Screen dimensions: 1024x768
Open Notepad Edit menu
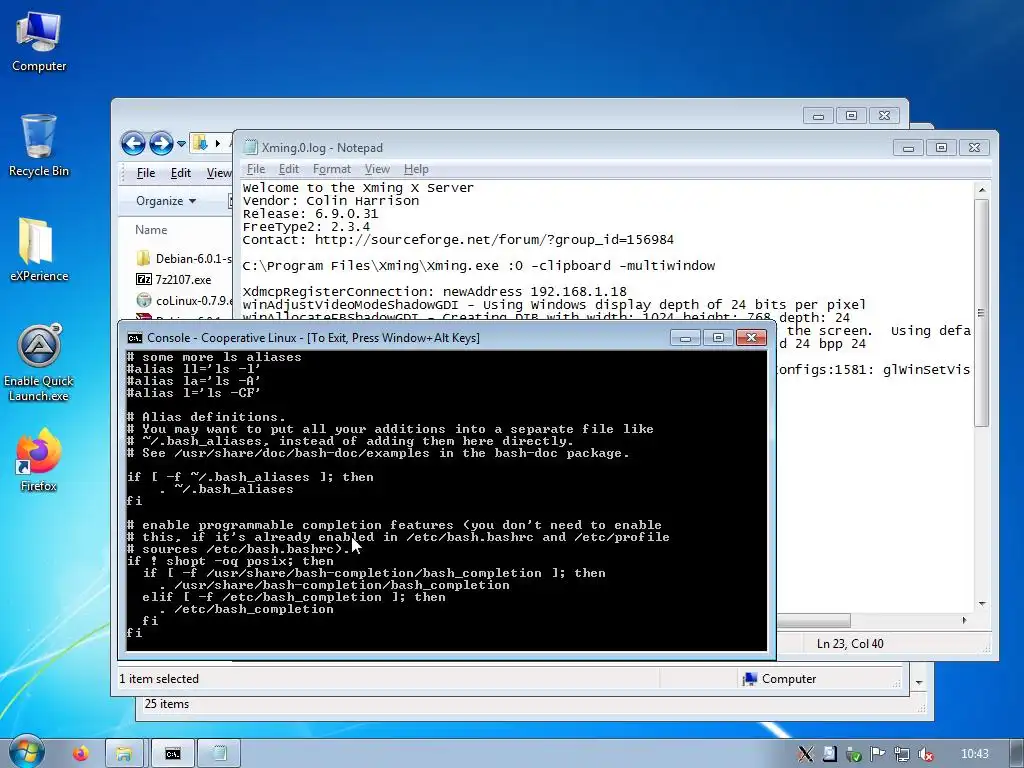coord(289,169)
